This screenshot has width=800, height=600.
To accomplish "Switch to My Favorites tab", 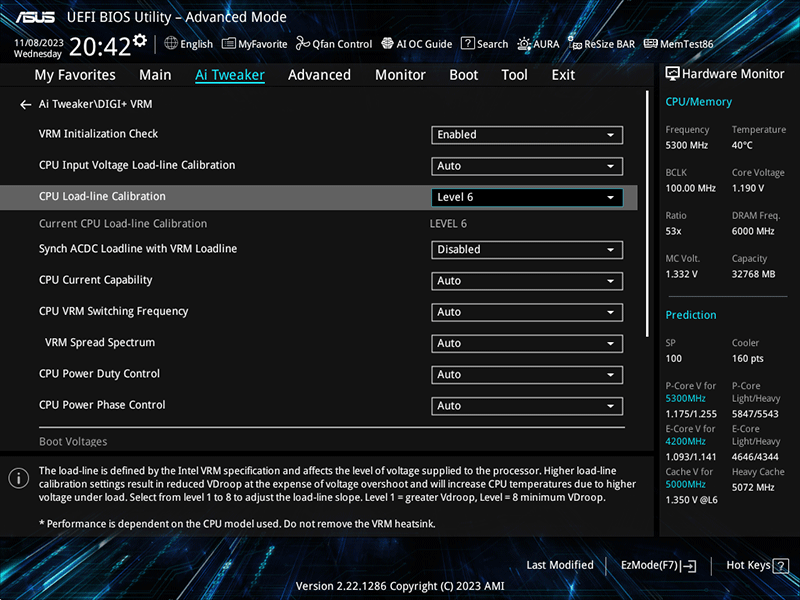I will coord(75,75).
